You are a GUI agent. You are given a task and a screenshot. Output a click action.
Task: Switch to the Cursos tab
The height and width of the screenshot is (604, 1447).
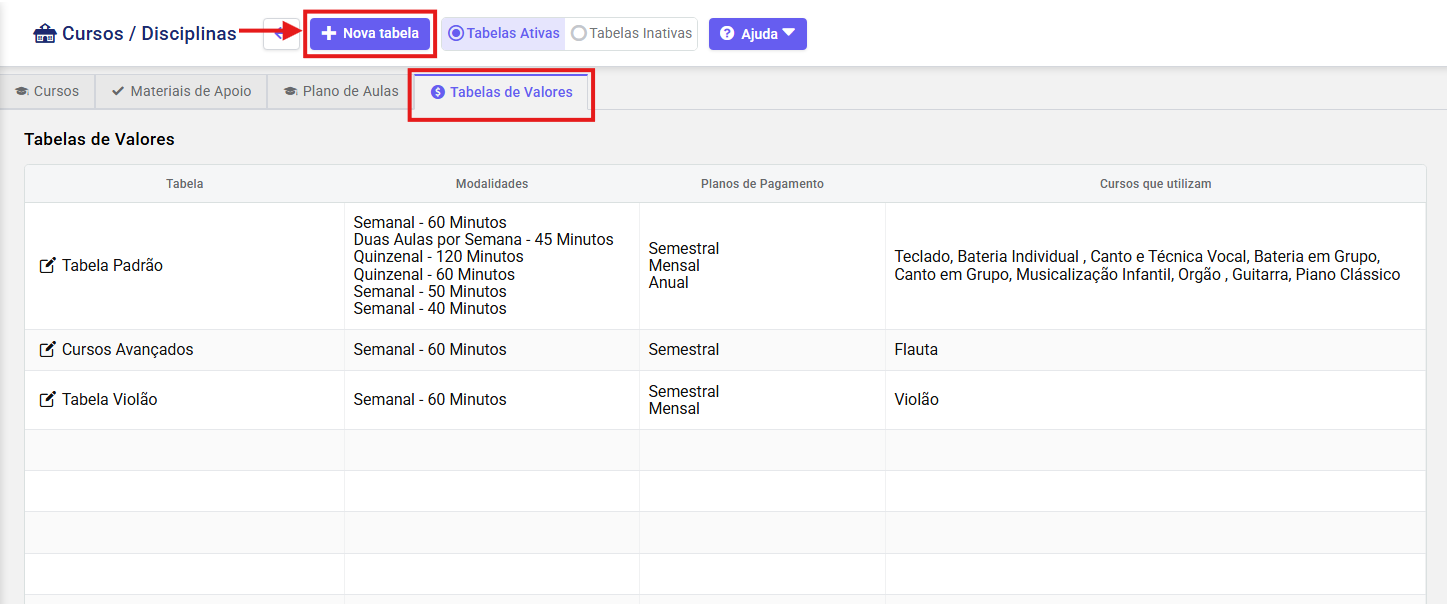(x=47, y=91)
